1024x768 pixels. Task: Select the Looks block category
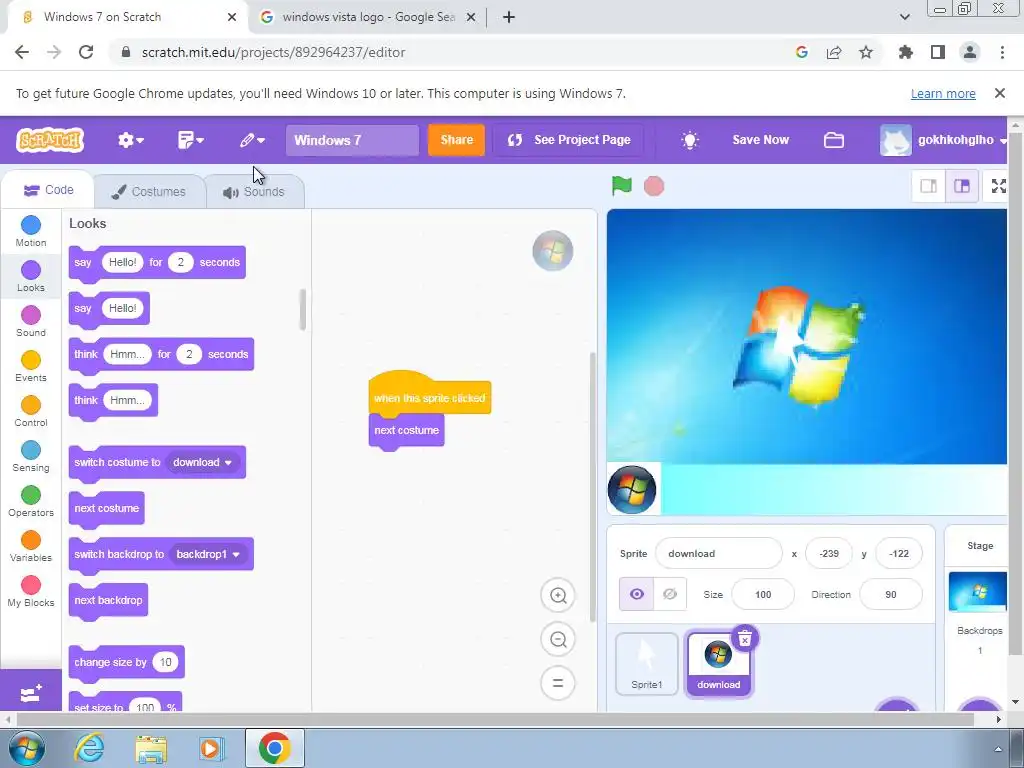click(31, 276)
